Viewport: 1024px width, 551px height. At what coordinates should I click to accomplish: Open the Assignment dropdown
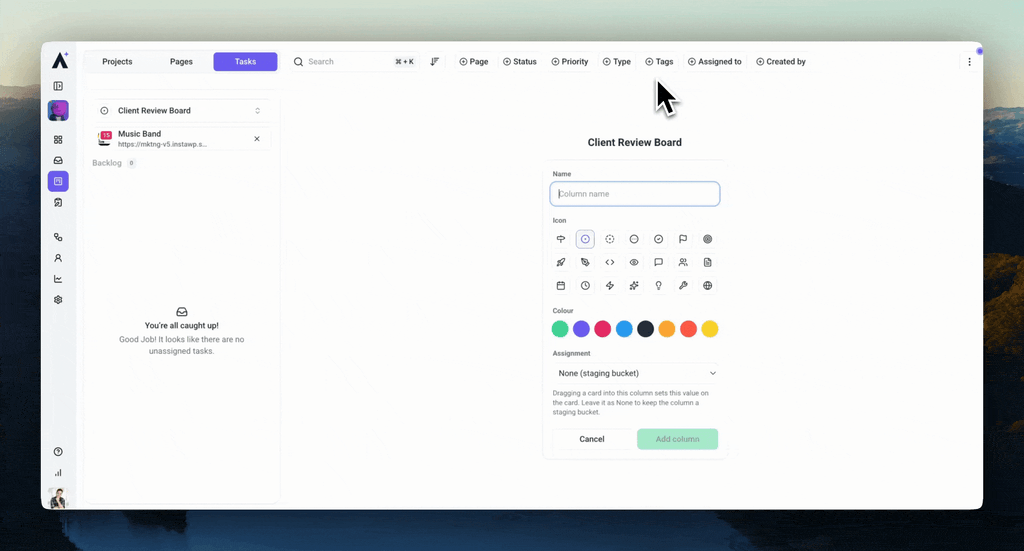tap(635, 373)
